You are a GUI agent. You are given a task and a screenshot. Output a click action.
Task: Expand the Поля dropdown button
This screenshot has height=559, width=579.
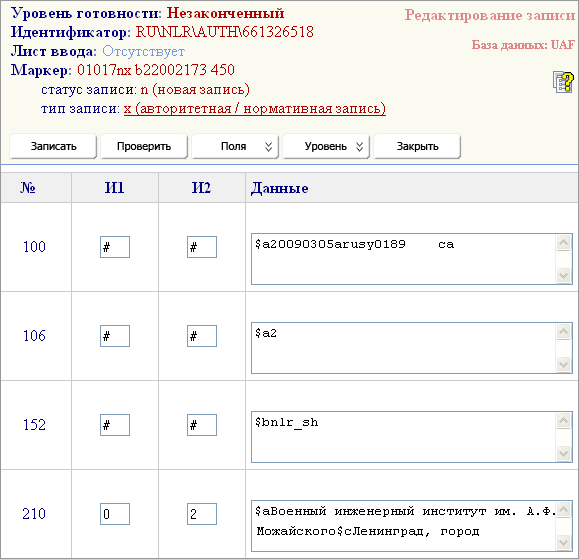pos(235,147)
